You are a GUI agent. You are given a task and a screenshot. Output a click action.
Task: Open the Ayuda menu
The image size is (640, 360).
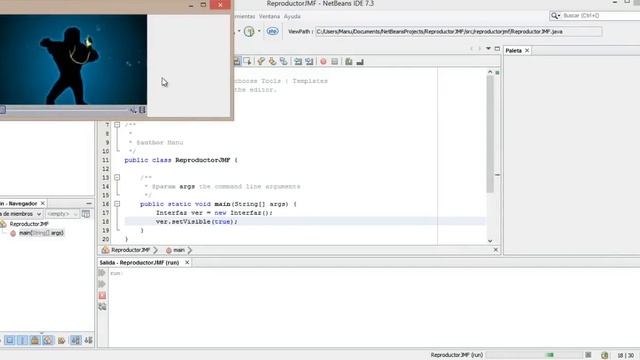click(292, 16)
